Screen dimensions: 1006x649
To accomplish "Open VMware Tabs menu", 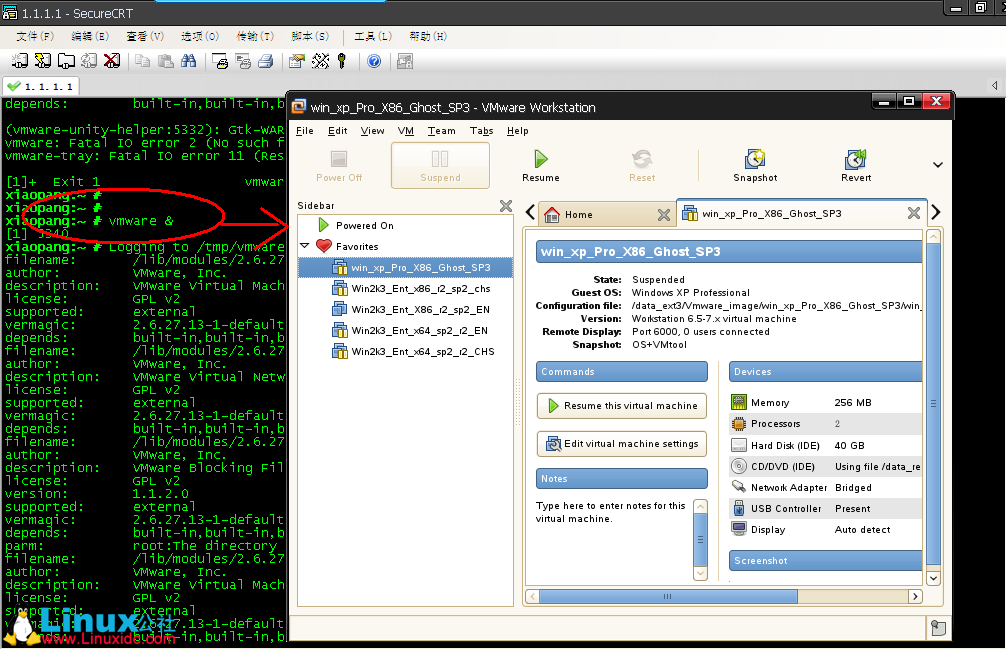I will (x=481, y=131).
